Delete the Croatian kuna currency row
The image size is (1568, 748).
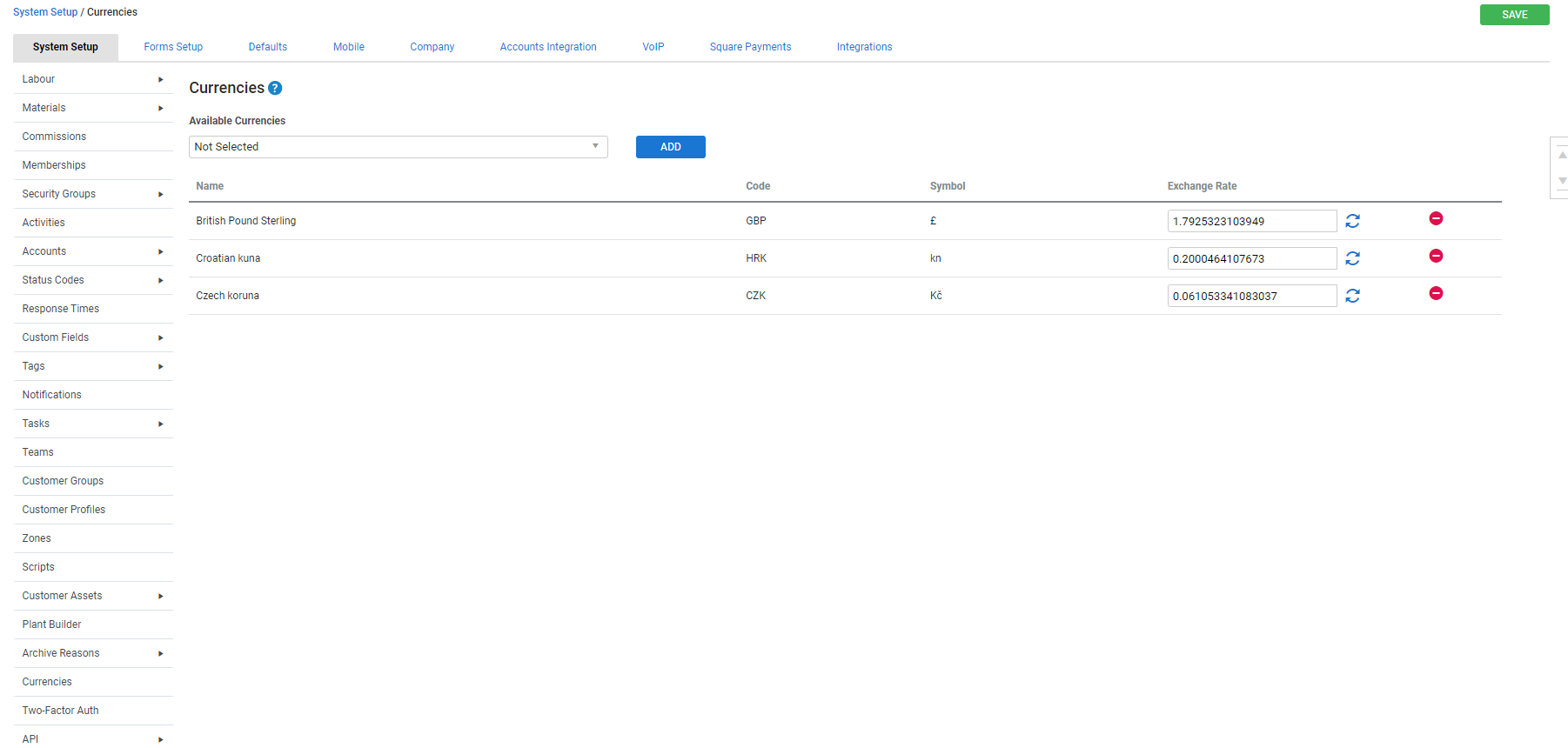coord(1436,256)
